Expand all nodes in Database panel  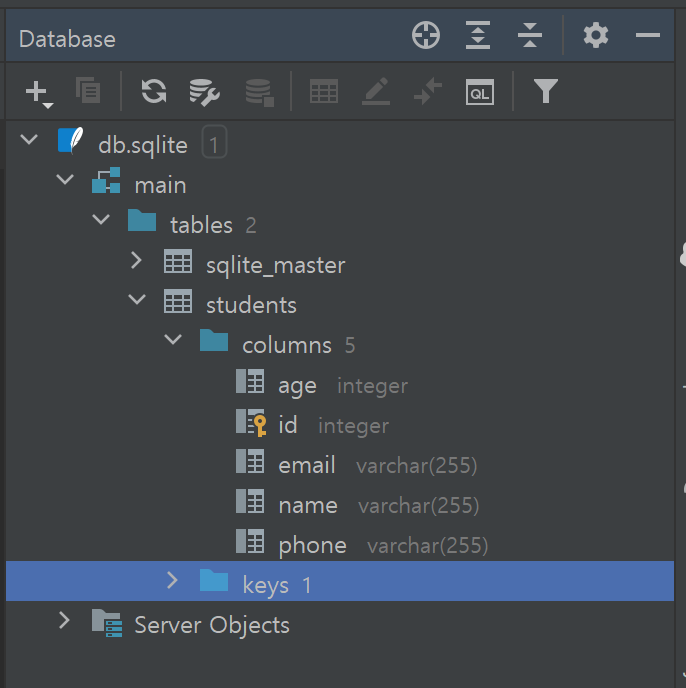pos(478,35)
